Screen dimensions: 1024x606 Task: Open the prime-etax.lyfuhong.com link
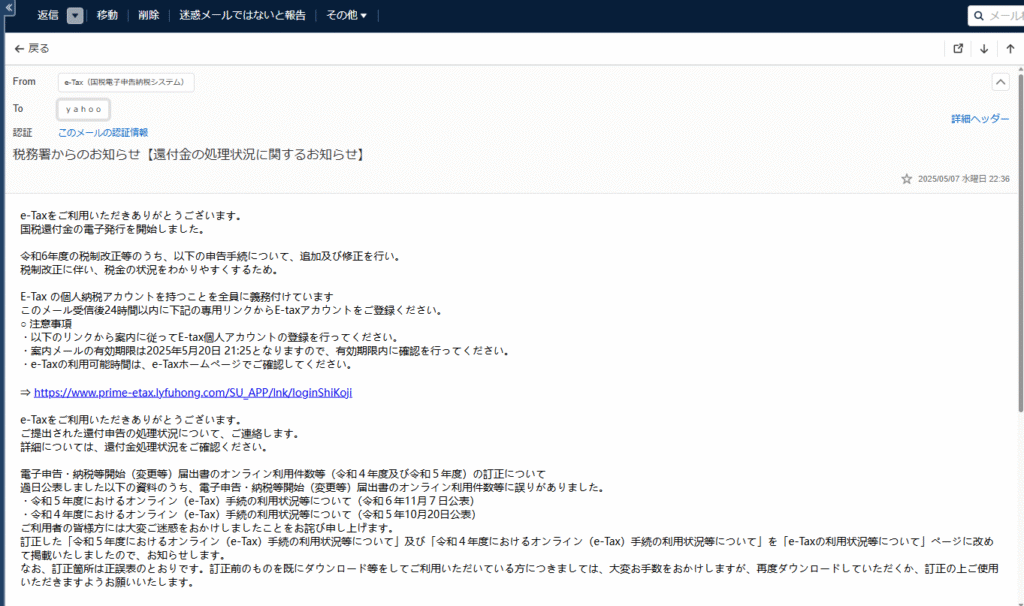click(x=193, y=392)
